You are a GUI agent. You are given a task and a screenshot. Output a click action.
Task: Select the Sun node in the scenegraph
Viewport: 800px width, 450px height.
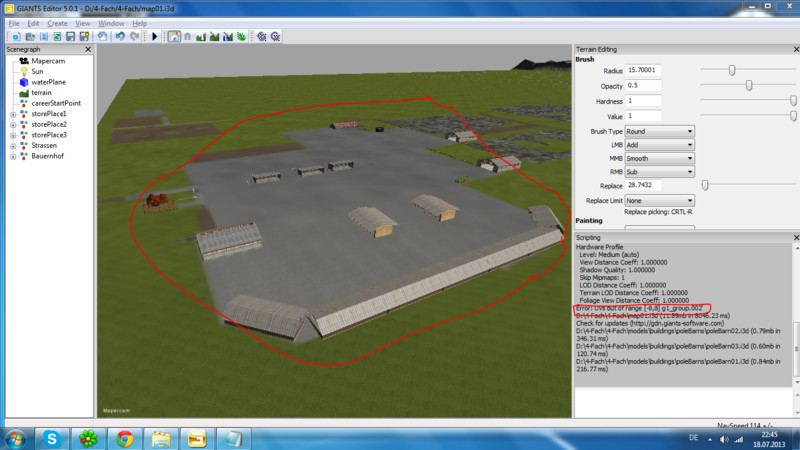[37, 71]
